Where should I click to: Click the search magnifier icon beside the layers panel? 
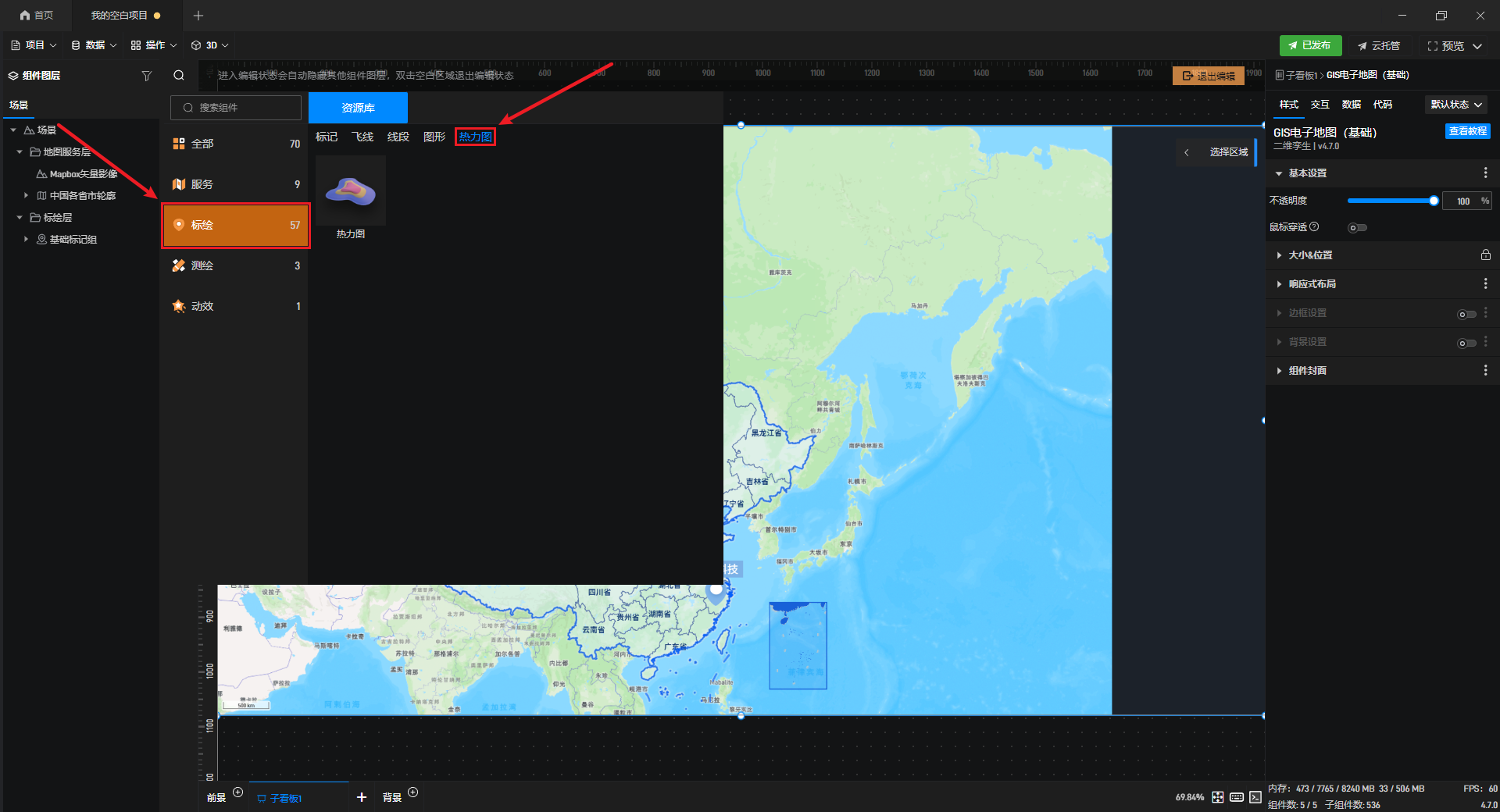point(179,76)
